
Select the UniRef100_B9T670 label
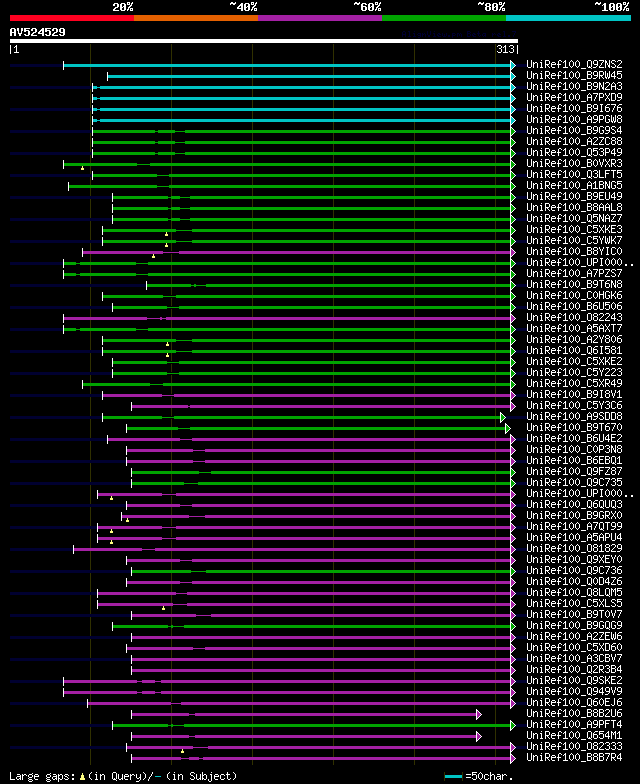click(574, 428)
